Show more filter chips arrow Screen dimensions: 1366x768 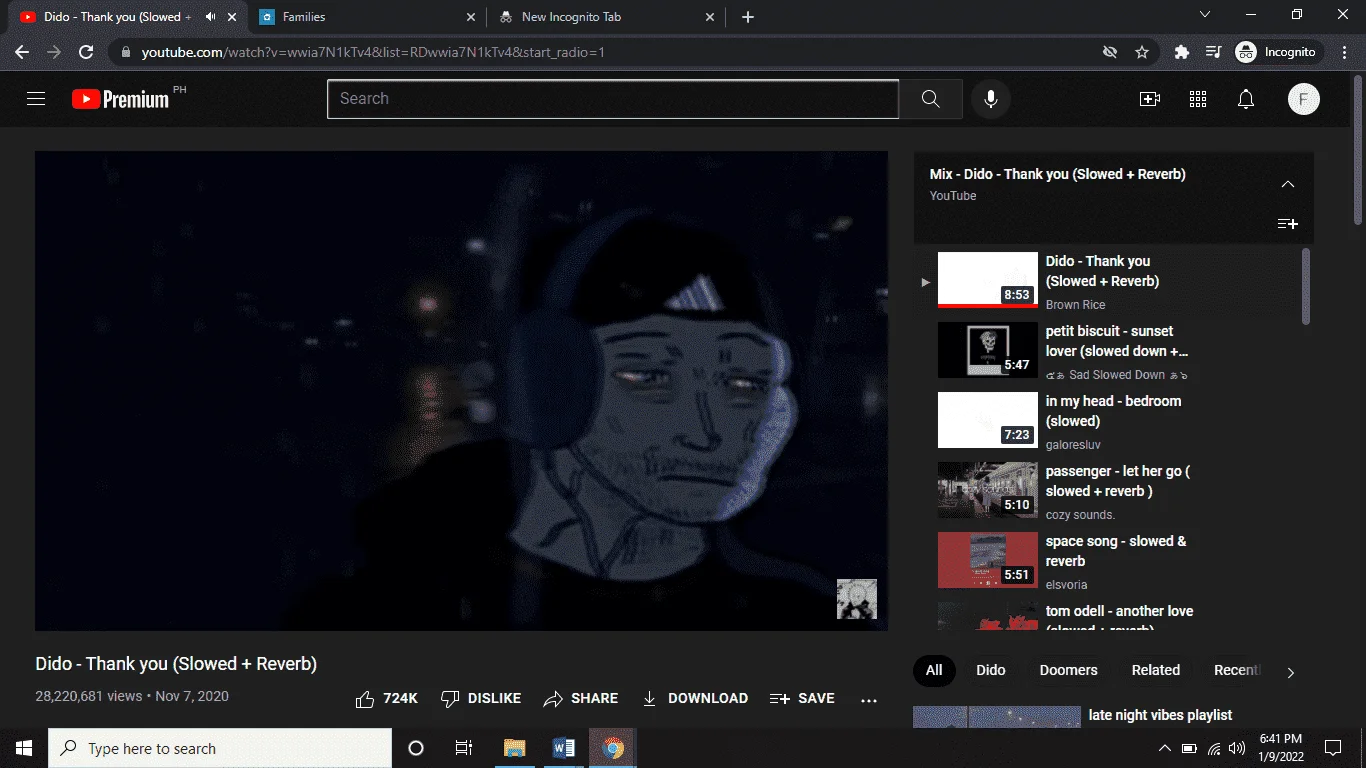coord(1290,672)
